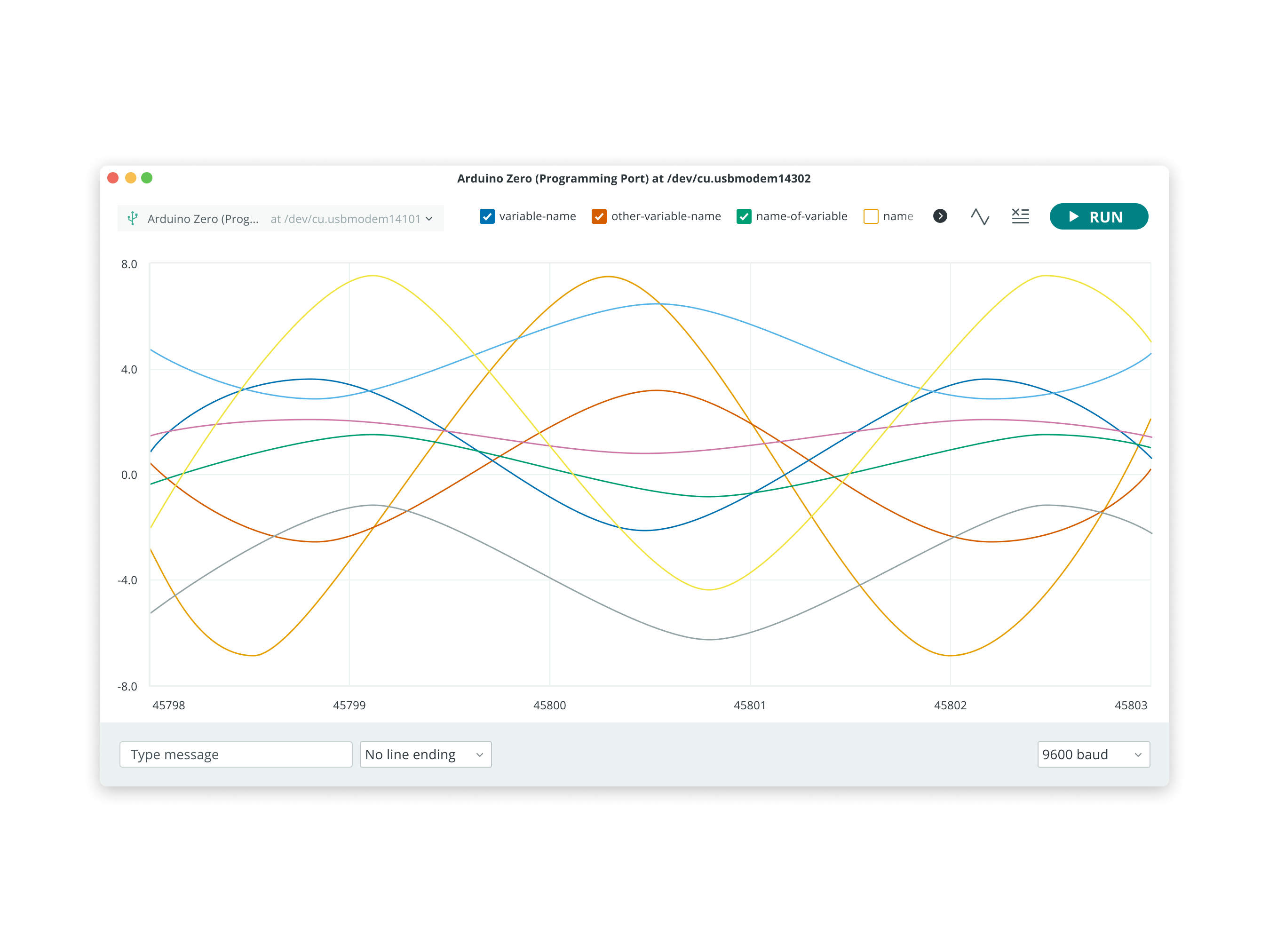Click the yellow minimize window button

click(x=130, y=178)
